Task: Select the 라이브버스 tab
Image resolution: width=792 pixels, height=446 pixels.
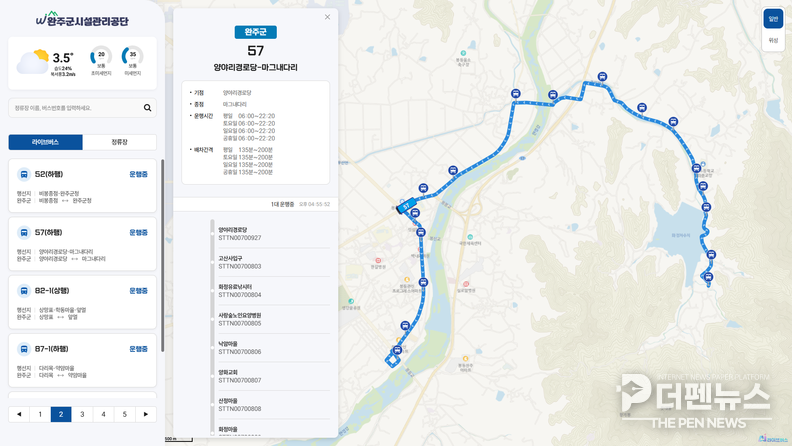Action: (45, 142)
